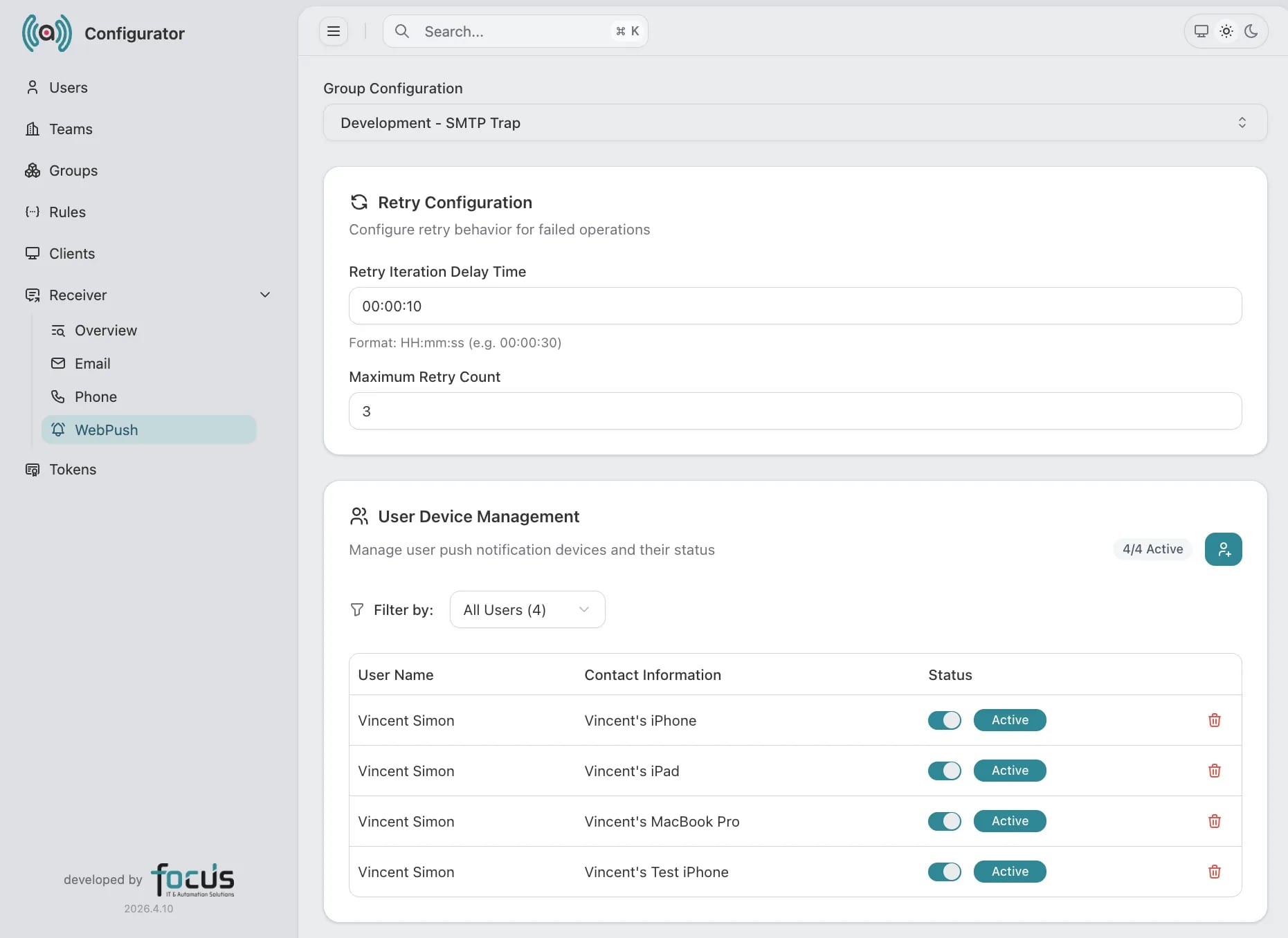Click the 4/4 Active count badge

coord(1153,549)
